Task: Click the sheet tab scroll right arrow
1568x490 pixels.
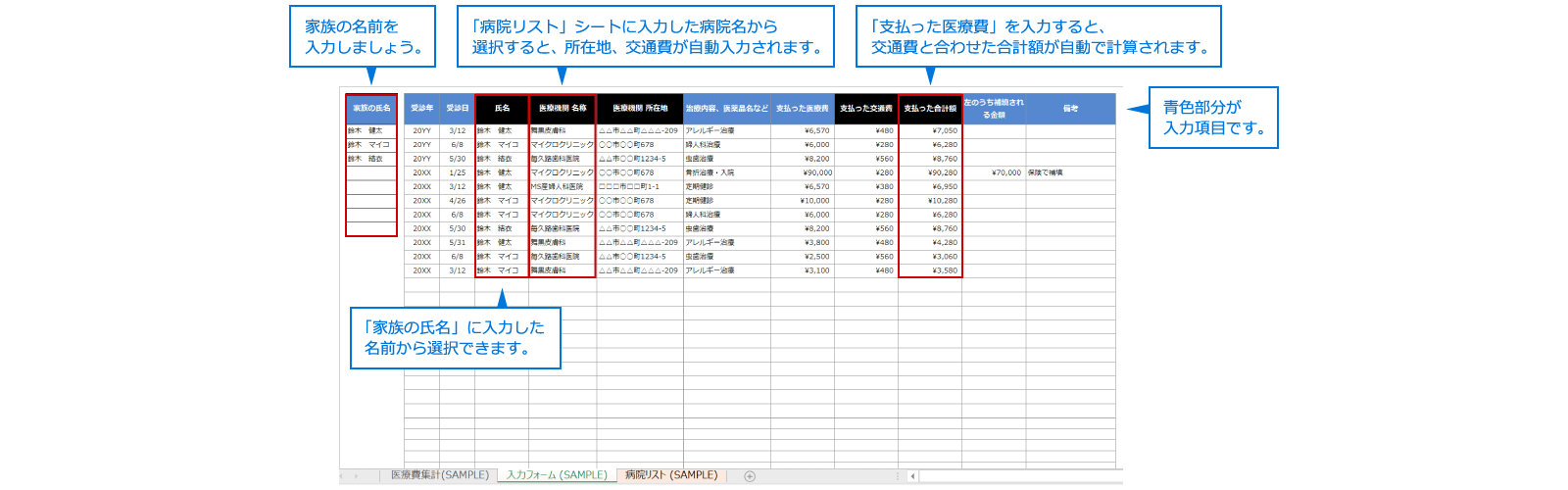Action: 358,476
